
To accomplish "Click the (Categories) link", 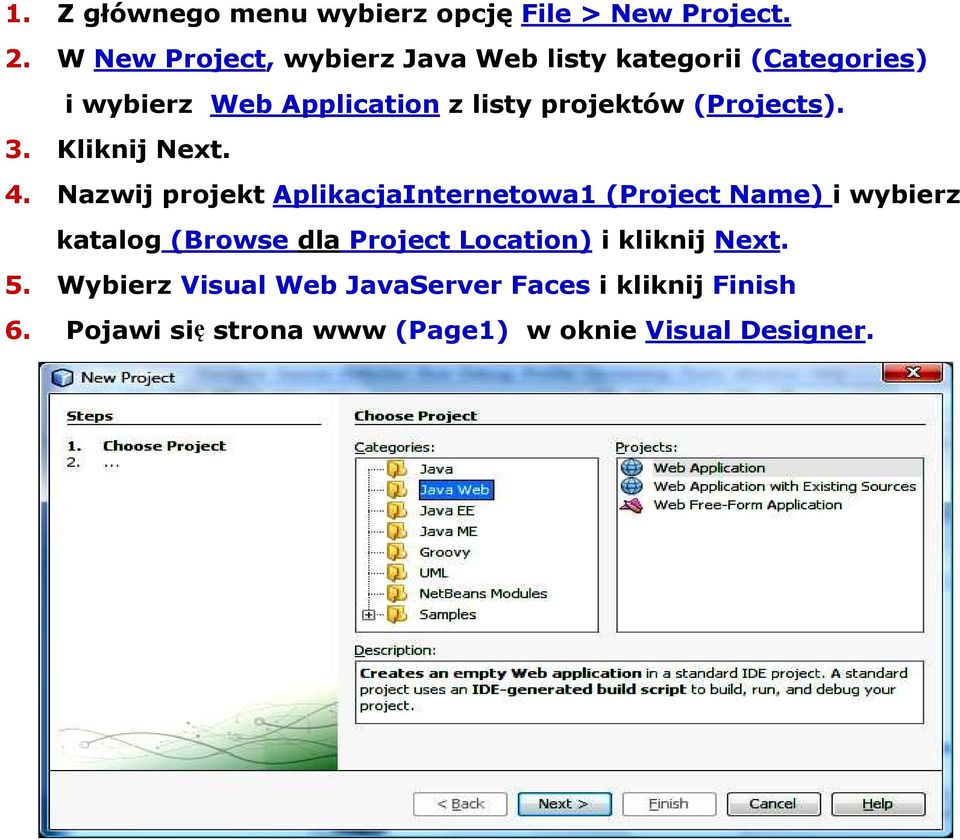I will 839,59.
